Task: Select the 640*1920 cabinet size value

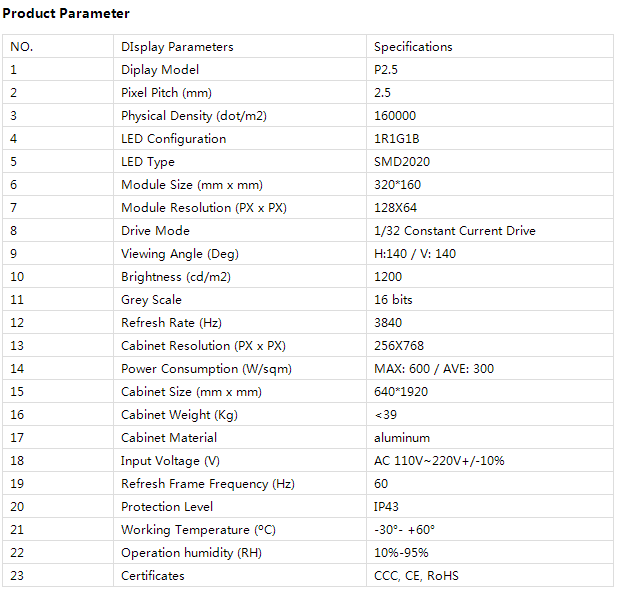Action: (x=400, y=392)
